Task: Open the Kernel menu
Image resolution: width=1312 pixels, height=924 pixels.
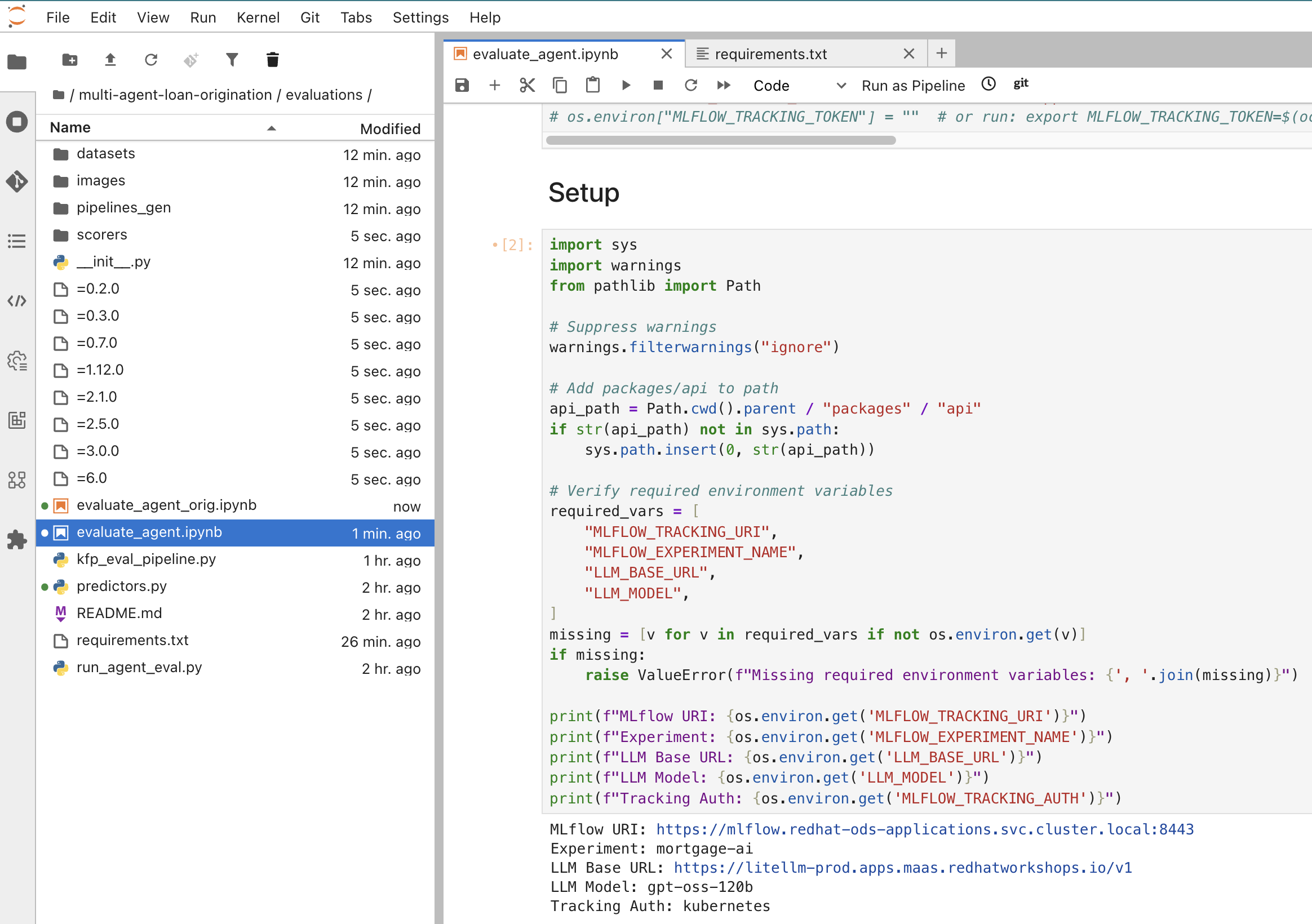Action: point(258,17)
